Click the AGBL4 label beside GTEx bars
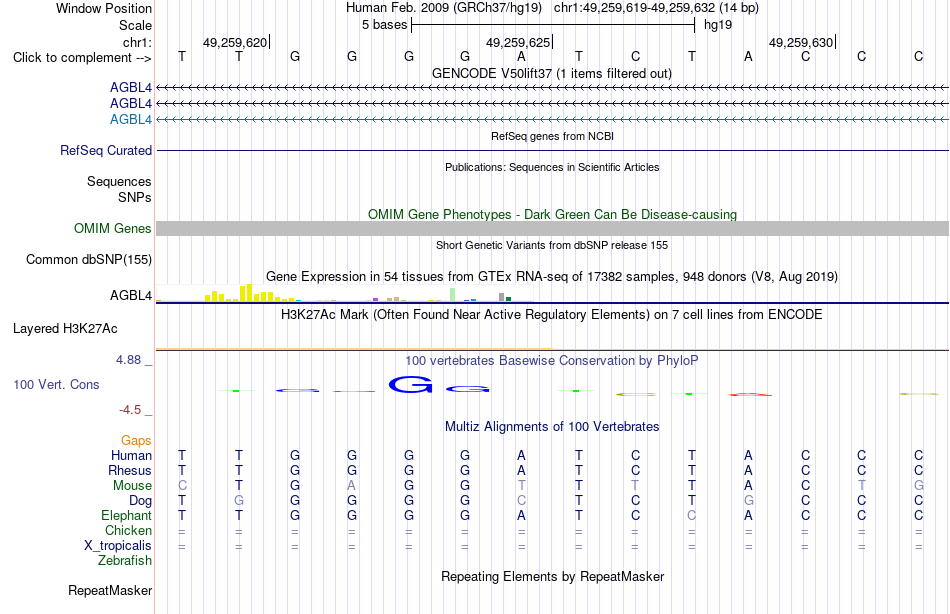The image size is (950, 614). point(131,296)
